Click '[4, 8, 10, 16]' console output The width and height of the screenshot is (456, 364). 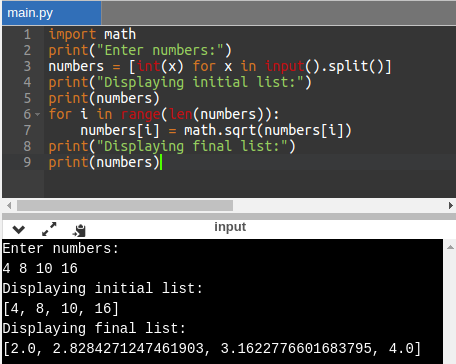point(61,309)
